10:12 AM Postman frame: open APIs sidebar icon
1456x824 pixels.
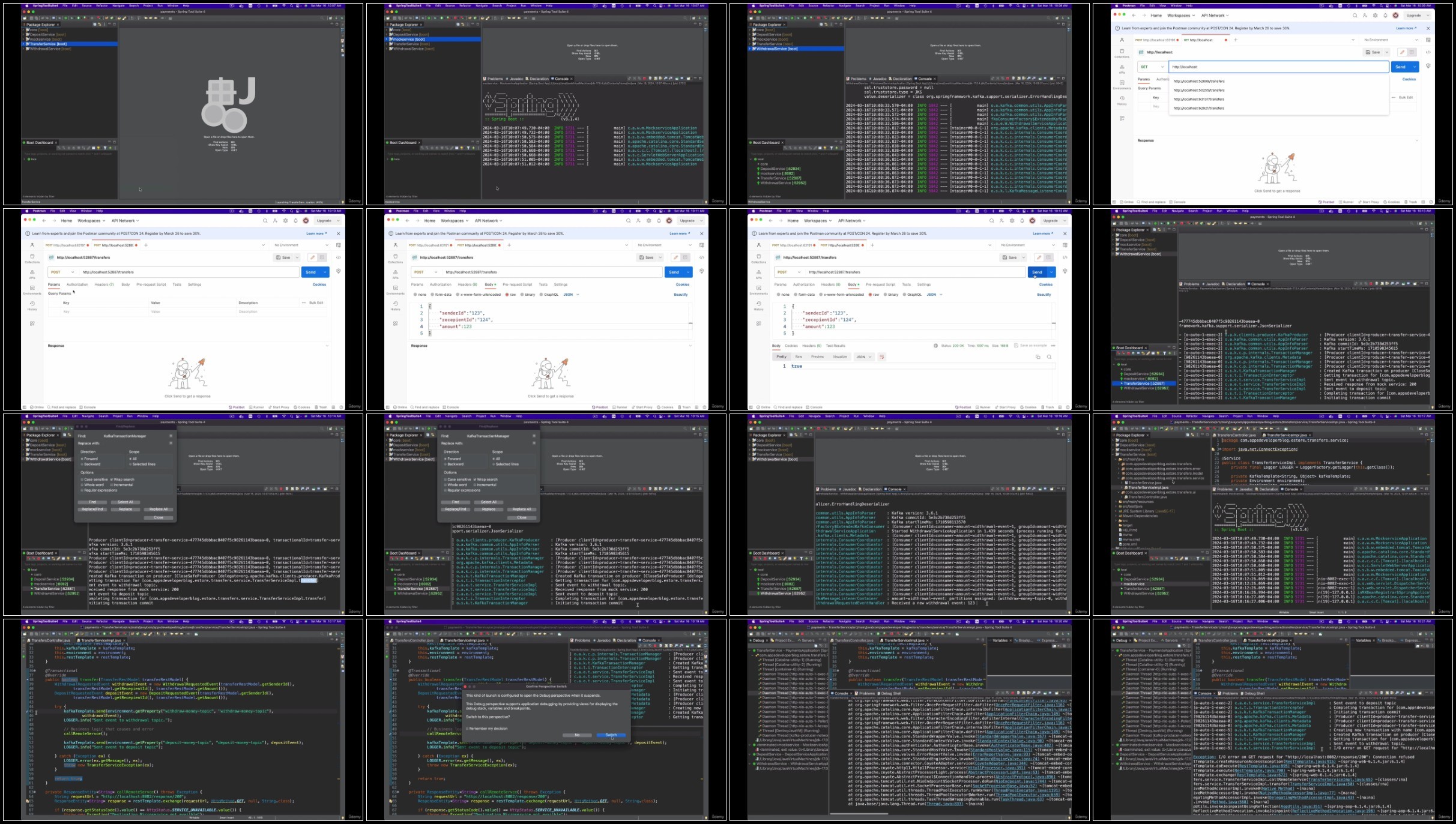[759, 274]
